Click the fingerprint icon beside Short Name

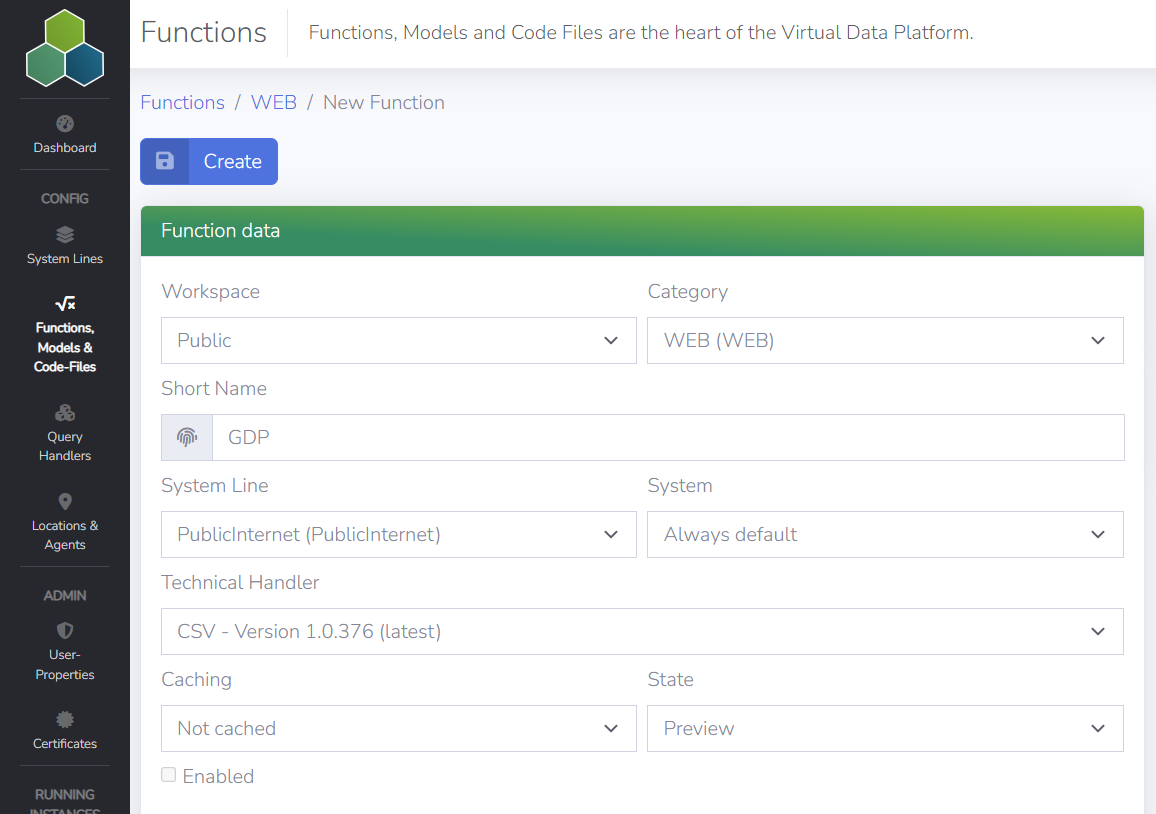pos(186,437)
